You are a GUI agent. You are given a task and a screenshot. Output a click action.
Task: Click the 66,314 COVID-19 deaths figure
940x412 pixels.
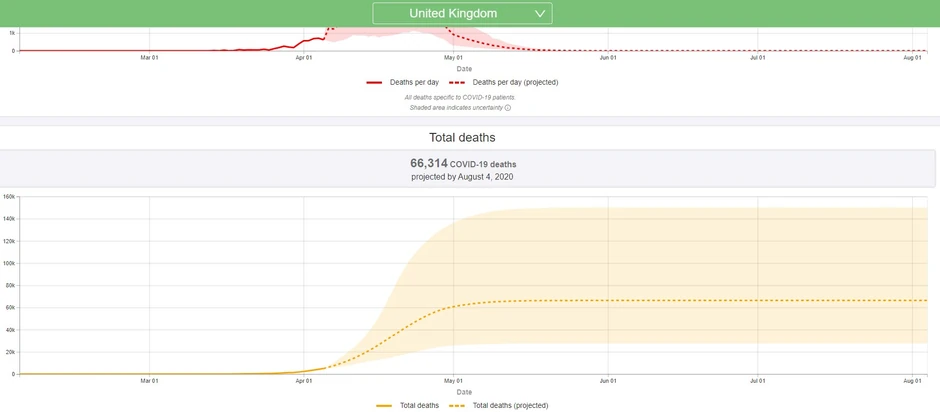pyautogui.click(x=463, y=163)
